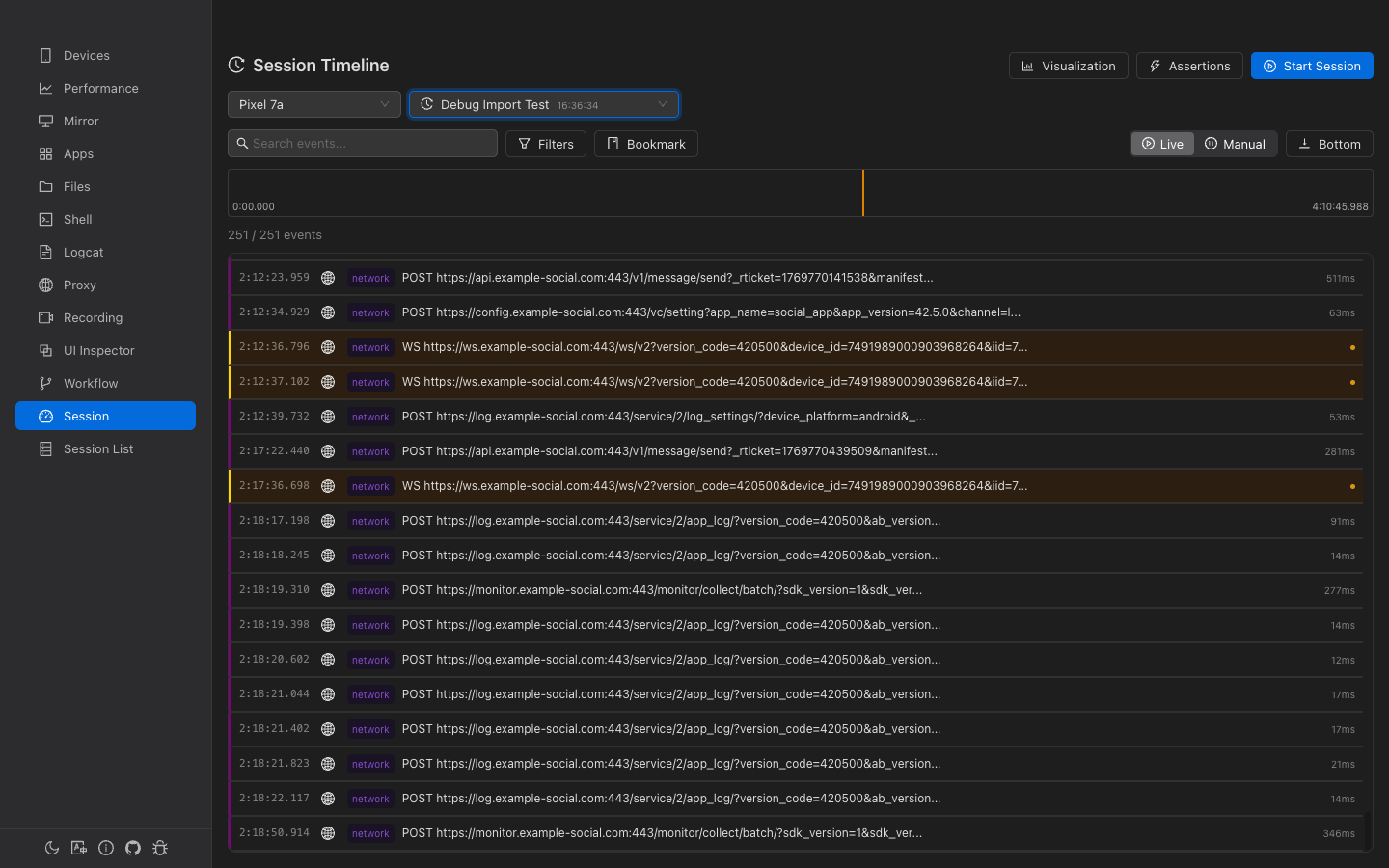Focus the Search events input field
The image size is (1389, 868).
pos(363,143)
